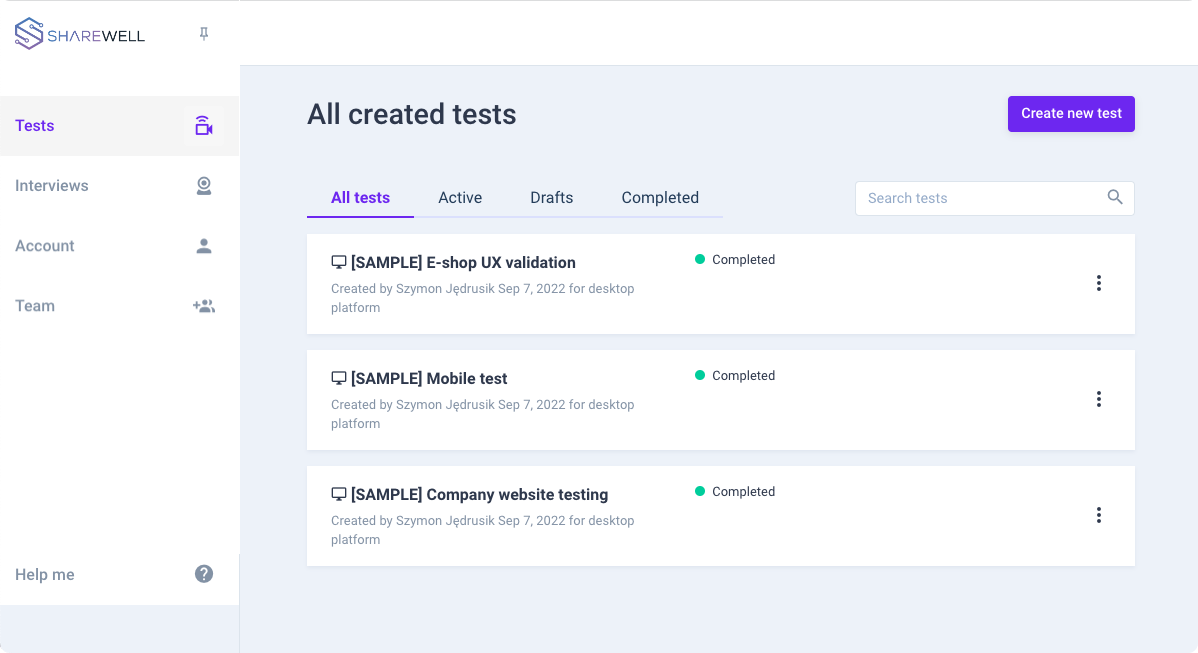
Task: Open options menu for E-shop UX validation
Action: click(1099, 283)
